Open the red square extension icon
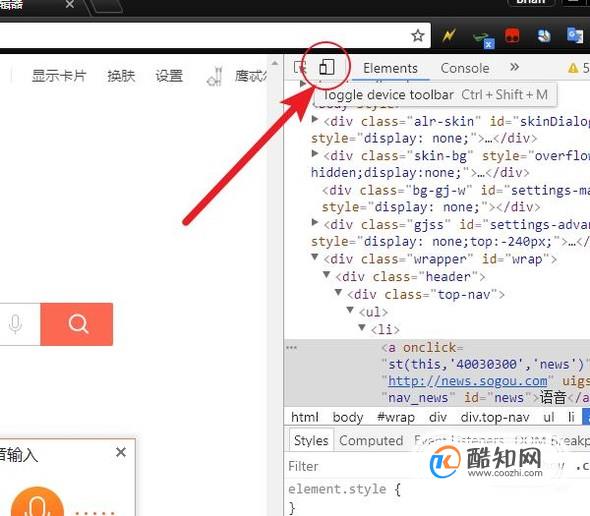Image resolution: width=590 pixels, height=516 pixels. tap(512, 37)
